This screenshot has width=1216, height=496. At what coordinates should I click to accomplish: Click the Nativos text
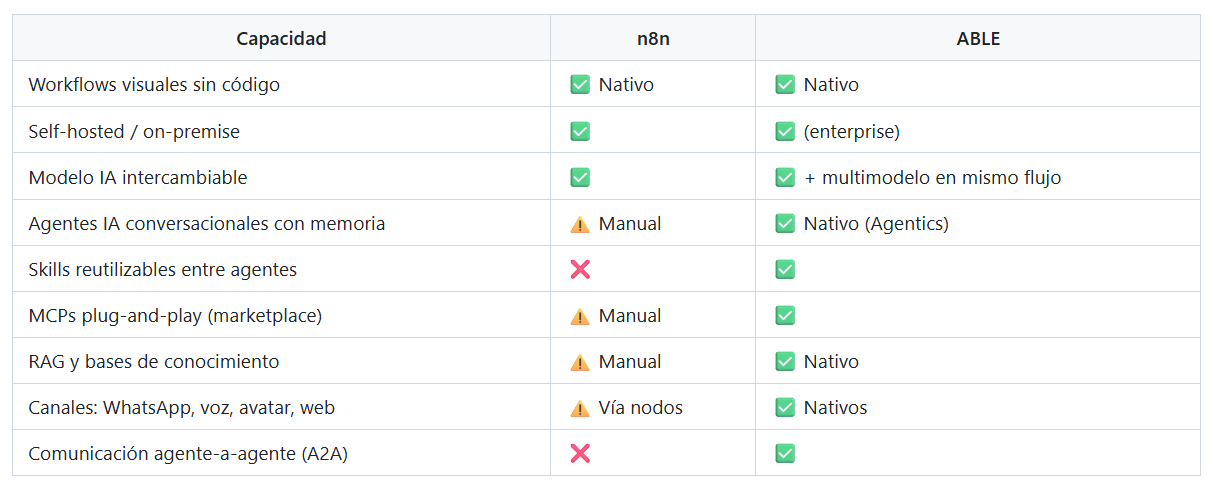click(836, 407)
